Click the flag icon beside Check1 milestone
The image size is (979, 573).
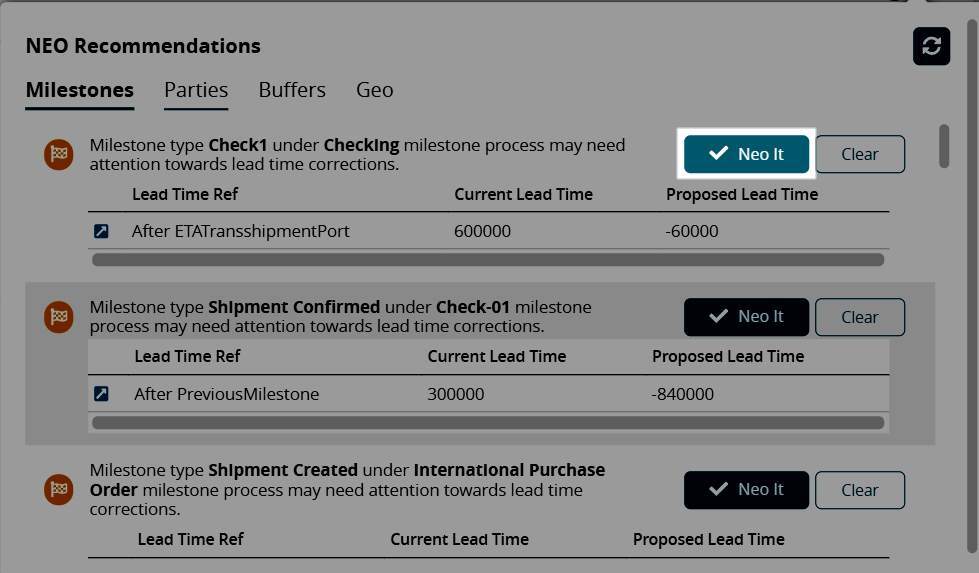59,154
